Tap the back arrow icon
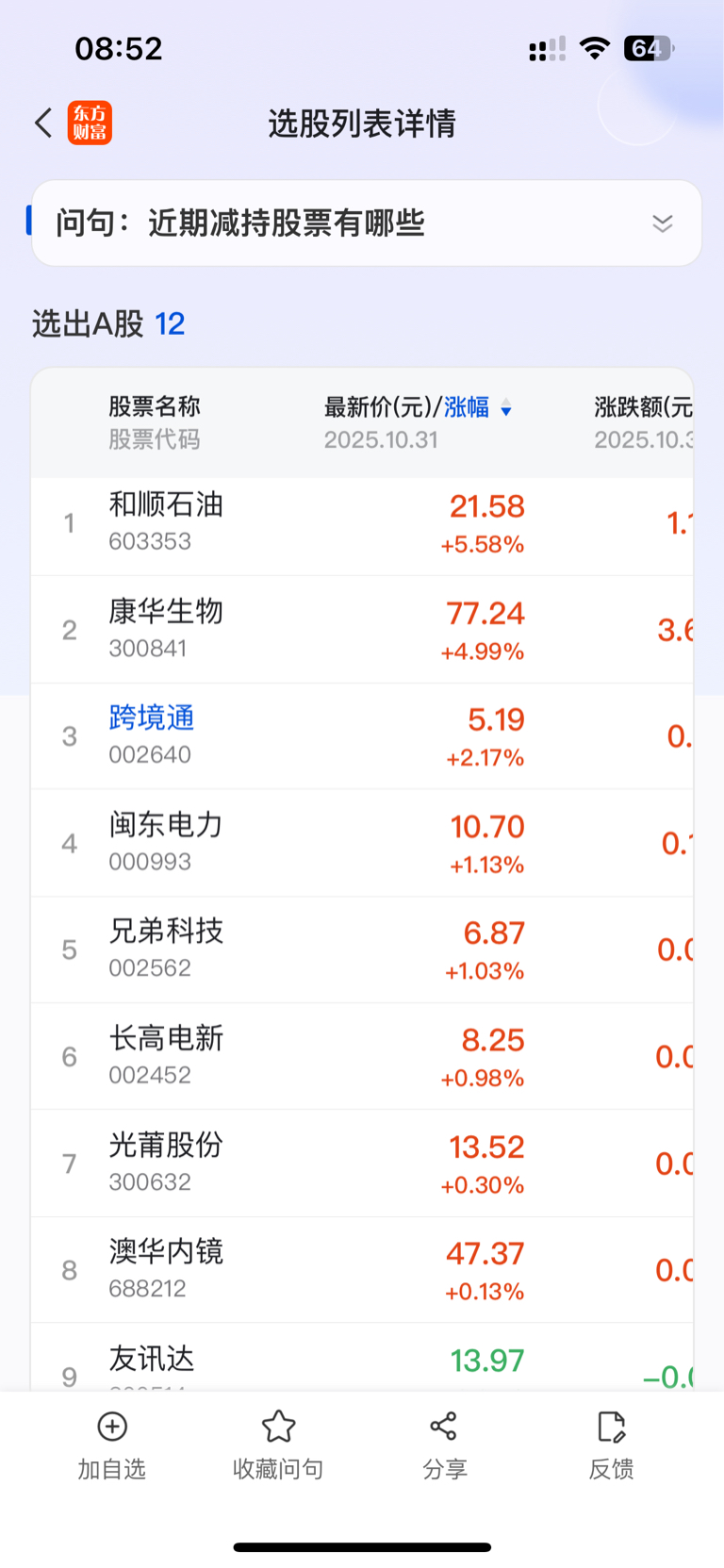 tap(43, 123)
